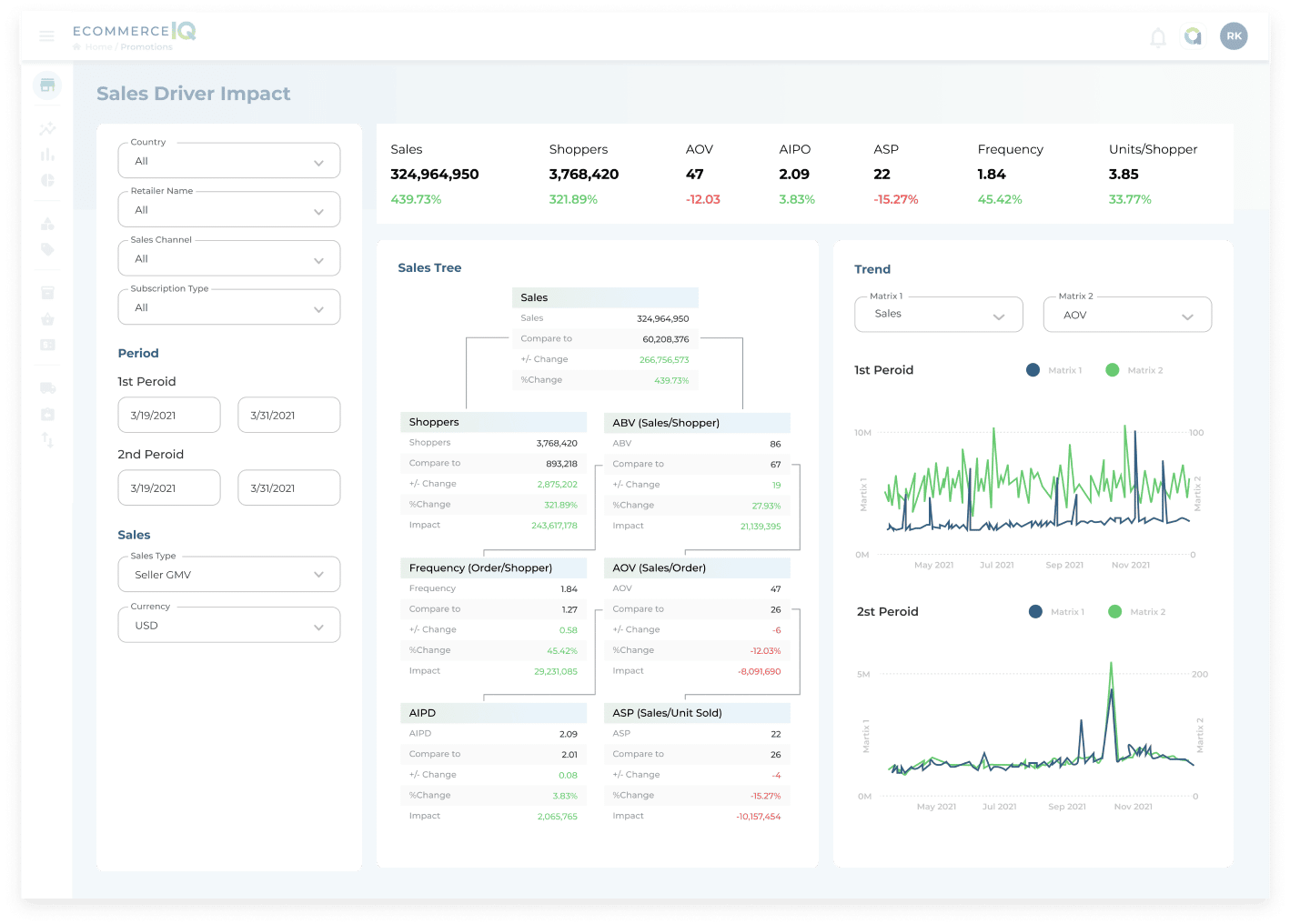Open the Currency dropdown showing USD

point(229,626)
